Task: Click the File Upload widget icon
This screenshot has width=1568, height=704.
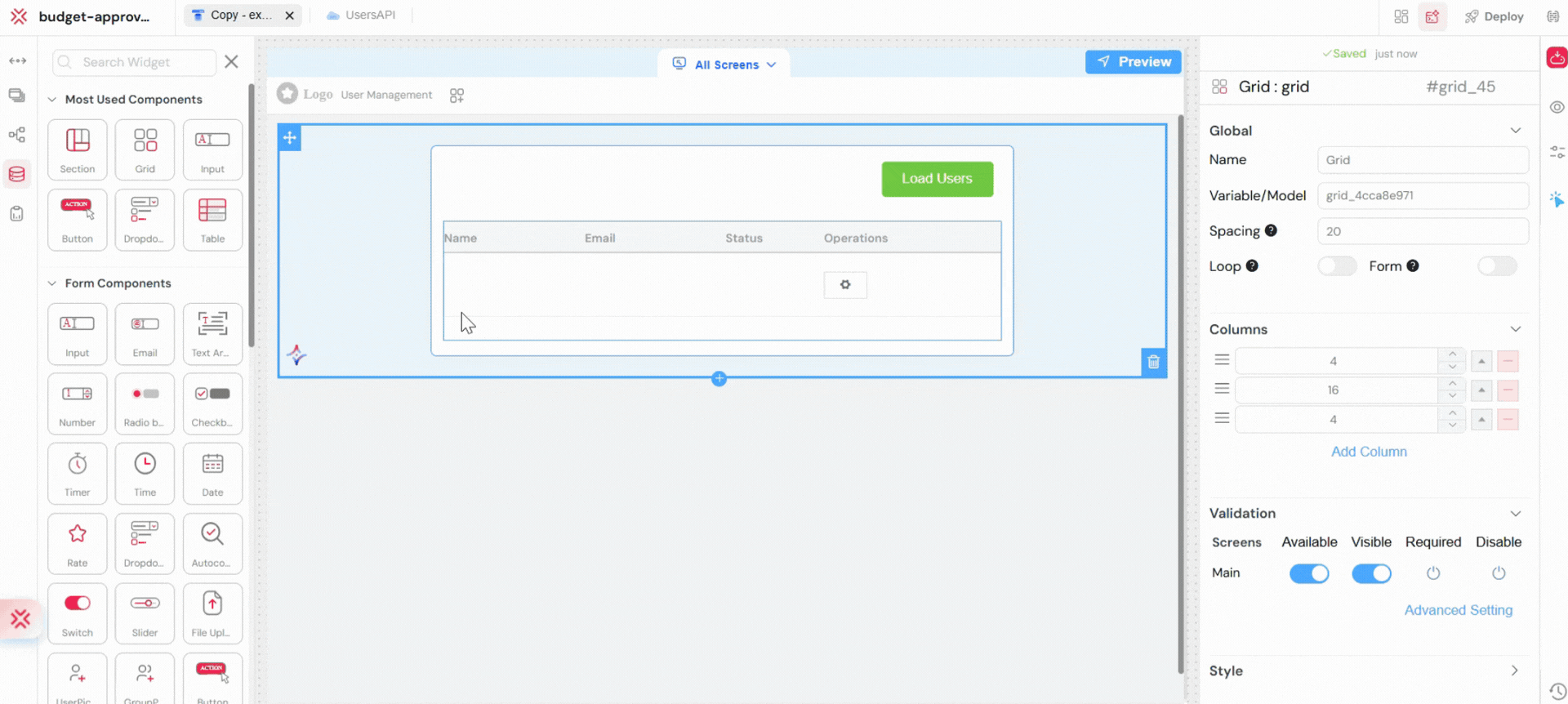Action: (x=212, y=613)
